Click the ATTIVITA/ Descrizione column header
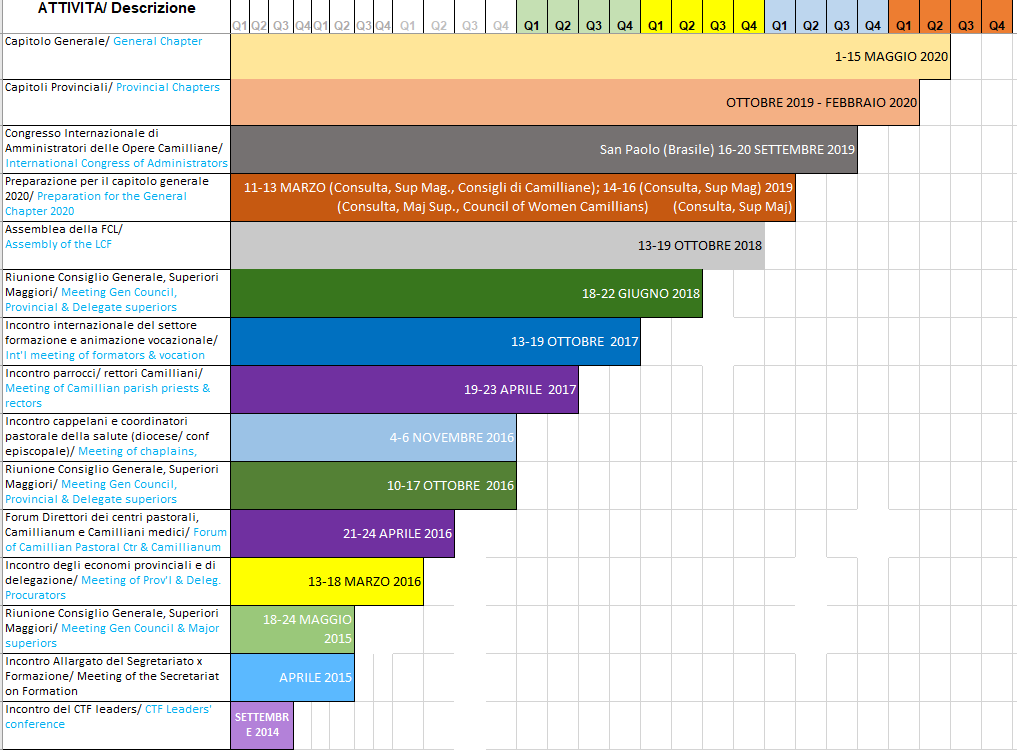 point(116,9)
